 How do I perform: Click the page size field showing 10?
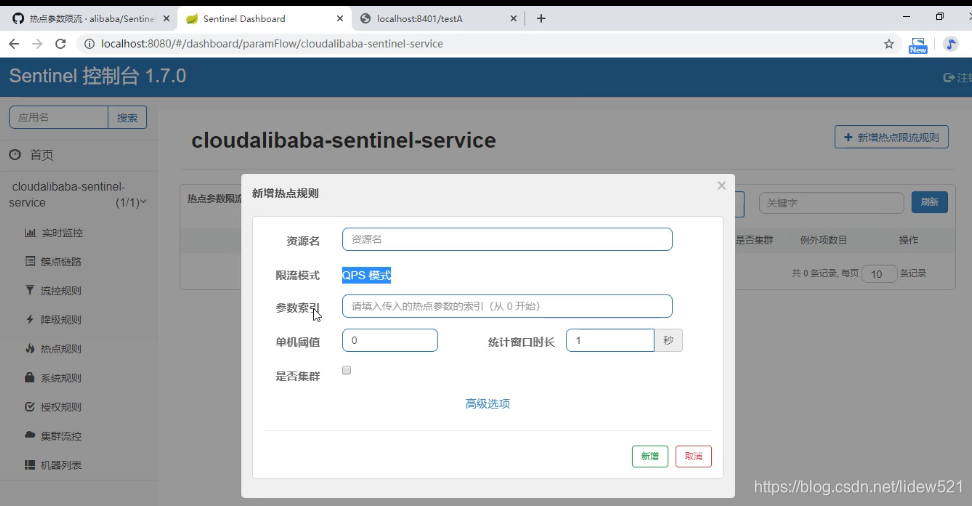point(878,274)
